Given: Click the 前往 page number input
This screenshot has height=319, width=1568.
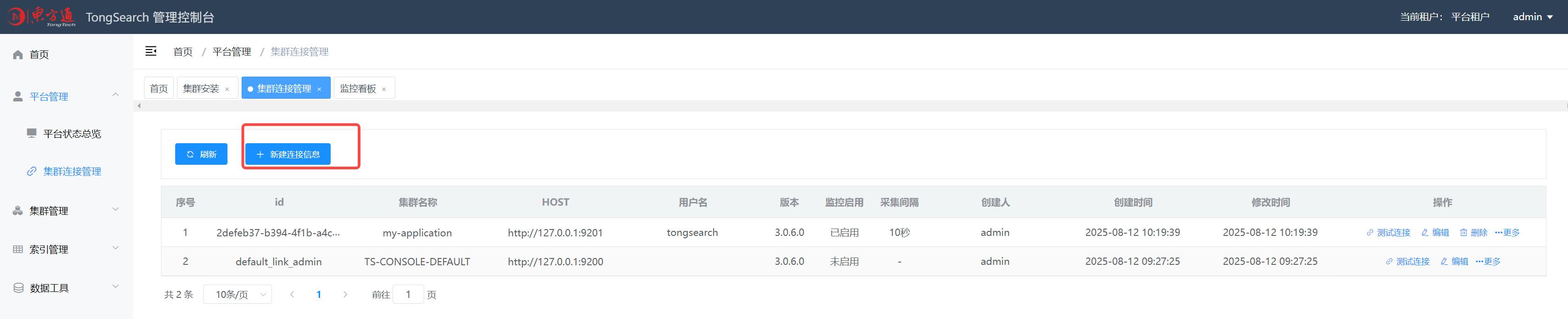Looking at the screenshot, I should coord(409,295).
